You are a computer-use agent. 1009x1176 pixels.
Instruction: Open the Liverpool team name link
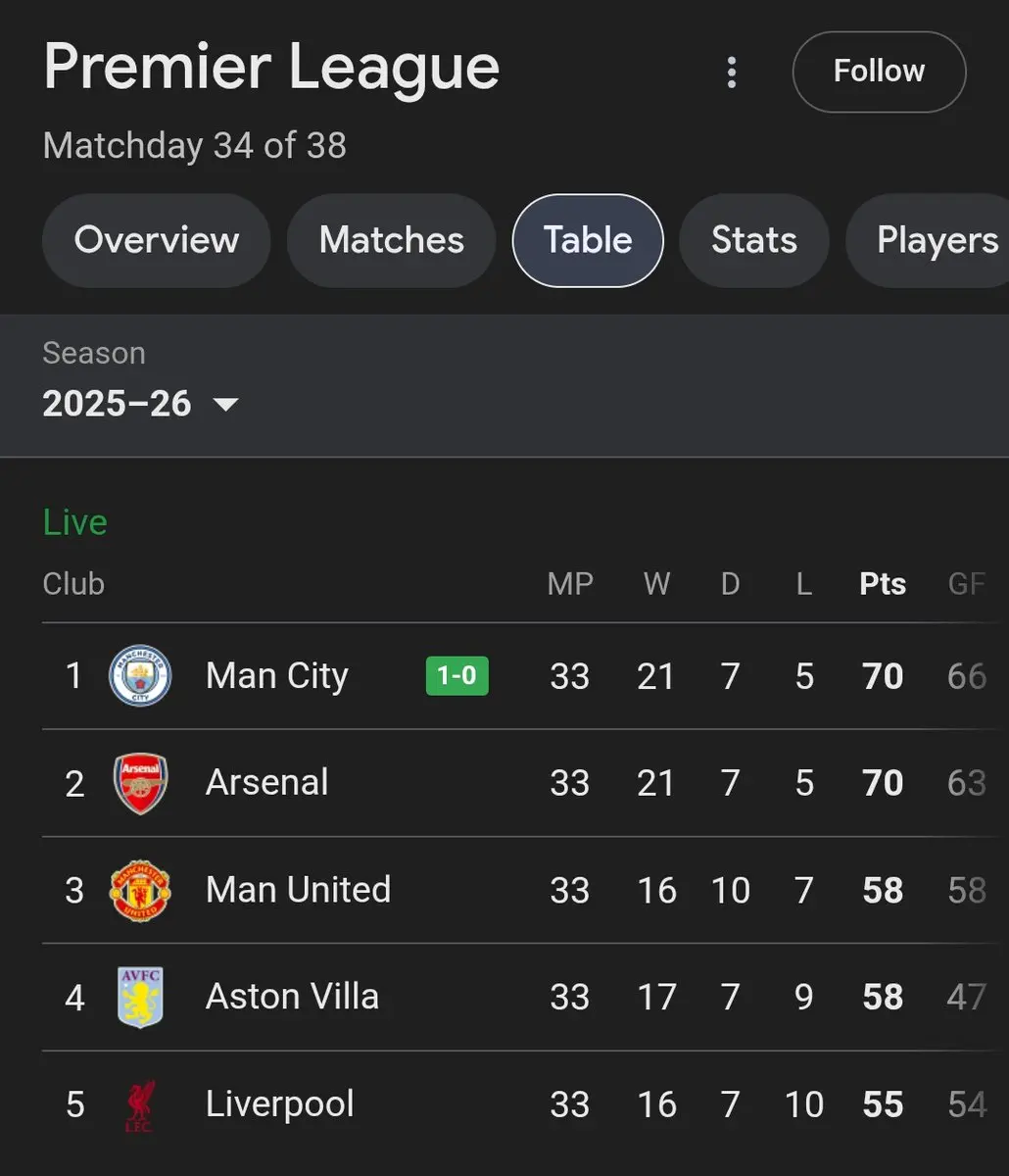(x=279, y=1104)
